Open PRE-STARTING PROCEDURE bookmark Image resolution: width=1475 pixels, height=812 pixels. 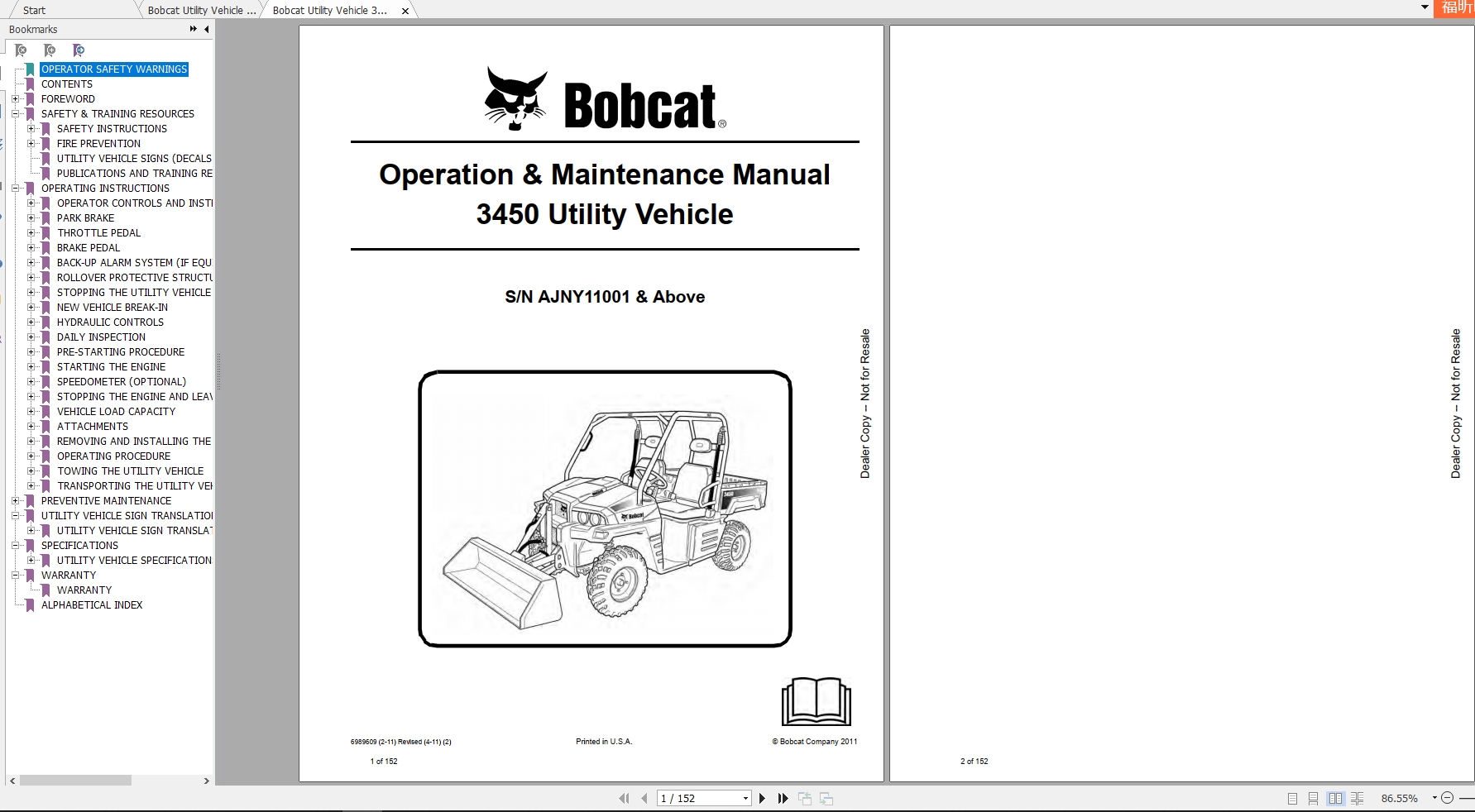[121, 352]
